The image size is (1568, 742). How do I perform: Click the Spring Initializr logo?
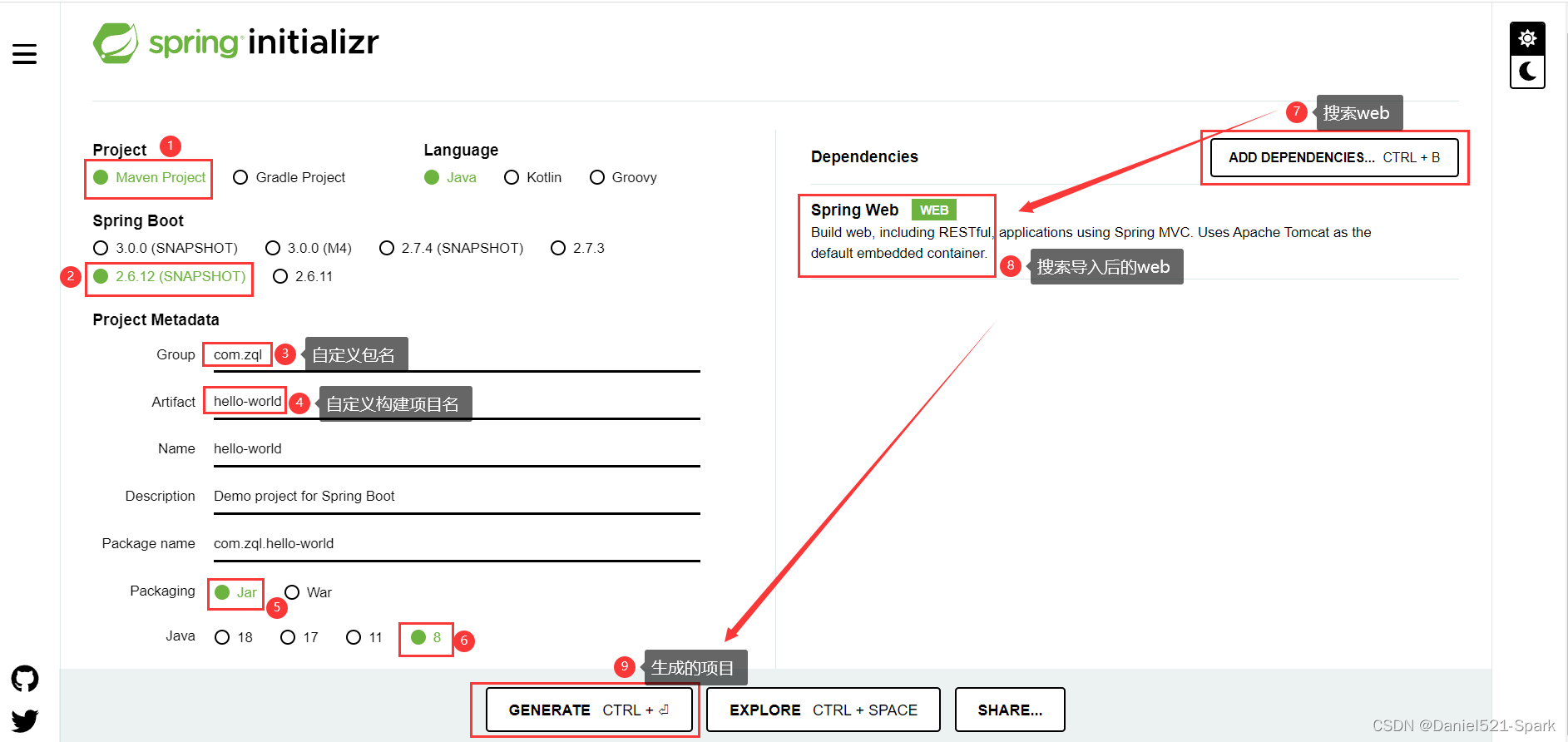click(235, 42)
